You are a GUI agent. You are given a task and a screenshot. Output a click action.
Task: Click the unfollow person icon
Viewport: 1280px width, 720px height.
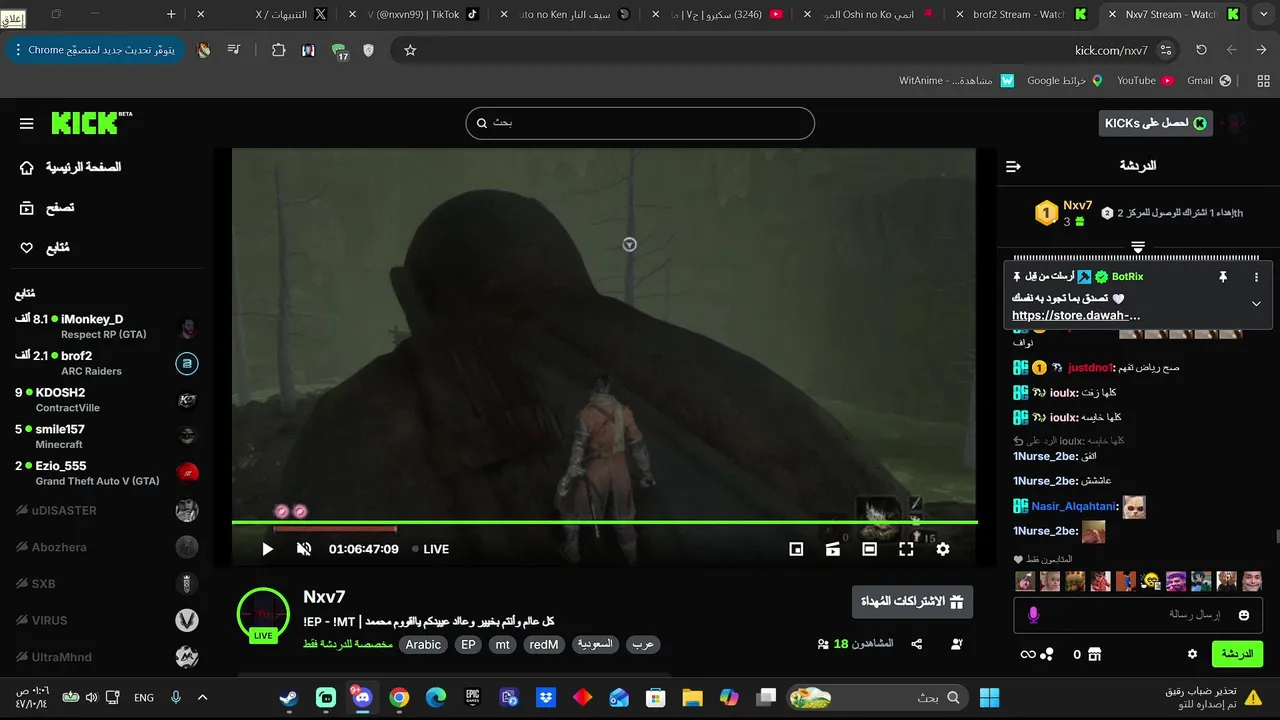coord(957,644)
